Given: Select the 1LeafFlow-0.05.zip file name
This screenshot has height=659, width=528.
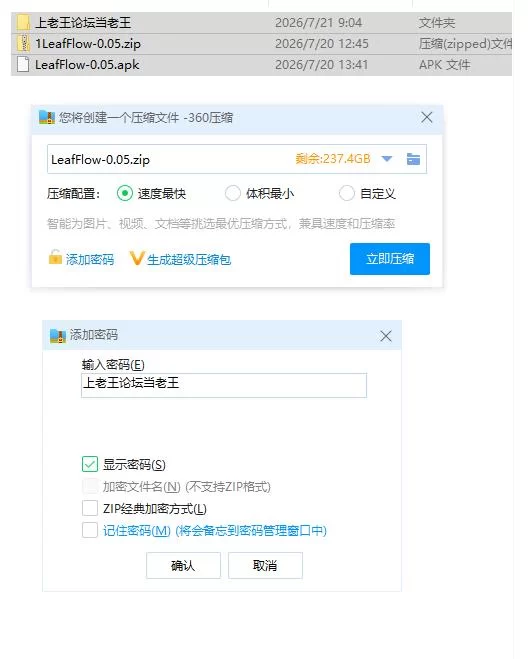Looking at the screenshot, I should (x=88, y=44).
